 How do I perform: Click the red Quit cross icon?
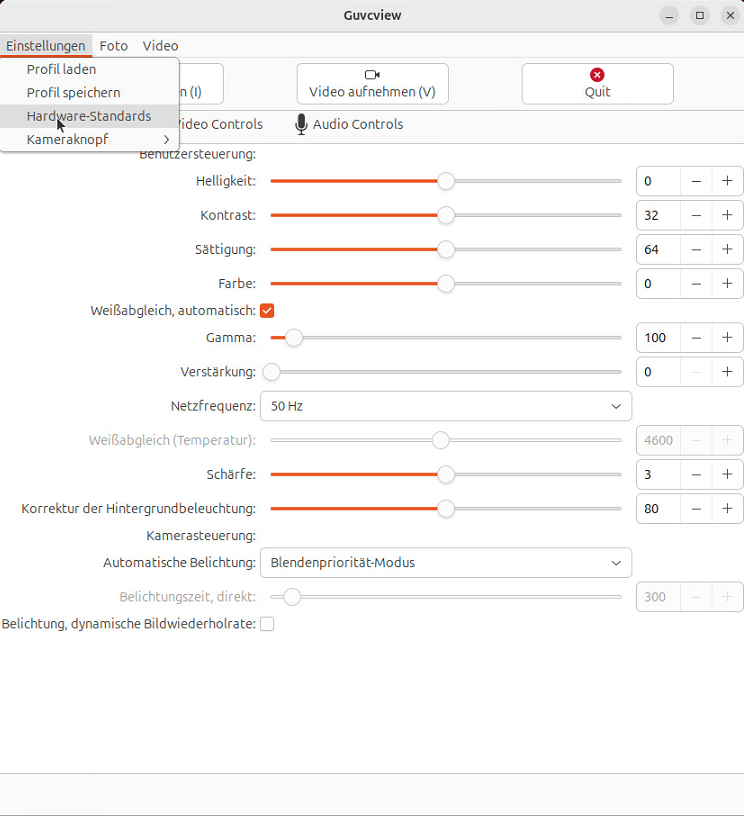click(597, 74)
